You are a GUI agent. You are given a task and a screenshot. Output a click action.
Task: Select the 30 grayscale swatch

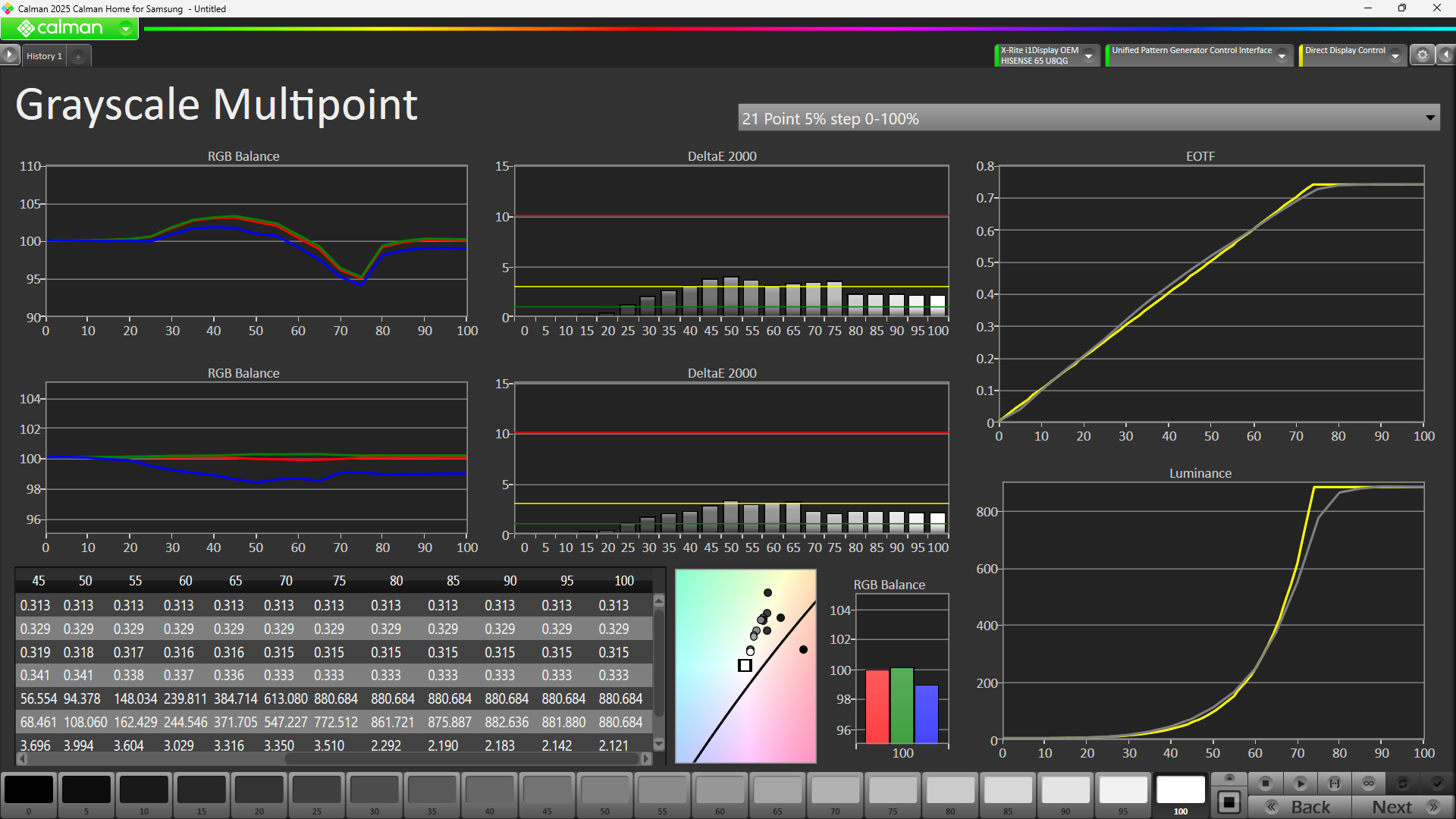(375, 795)
